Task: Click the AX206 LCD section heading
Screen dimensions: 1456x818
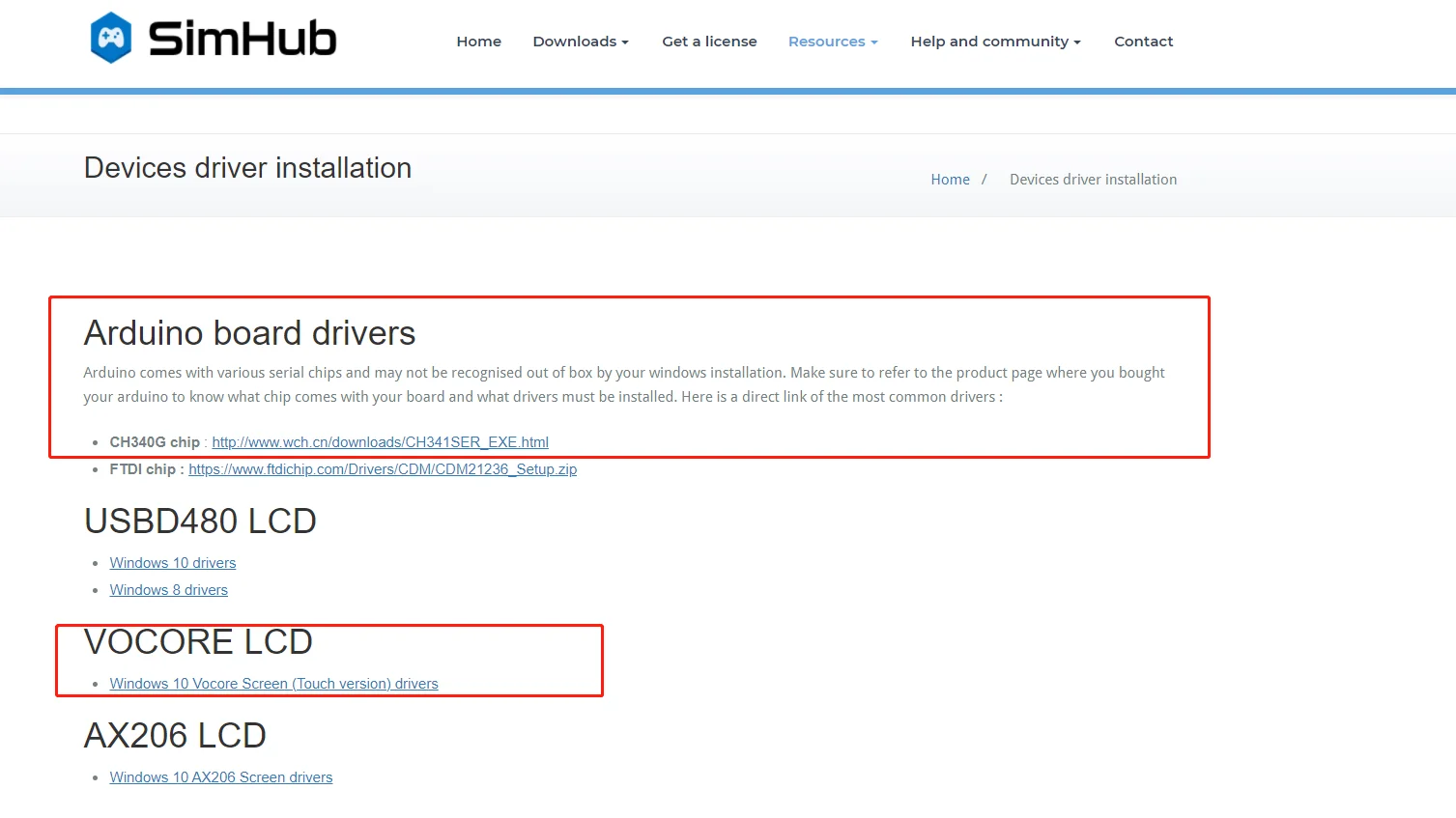Action: (x=175, y=736)
